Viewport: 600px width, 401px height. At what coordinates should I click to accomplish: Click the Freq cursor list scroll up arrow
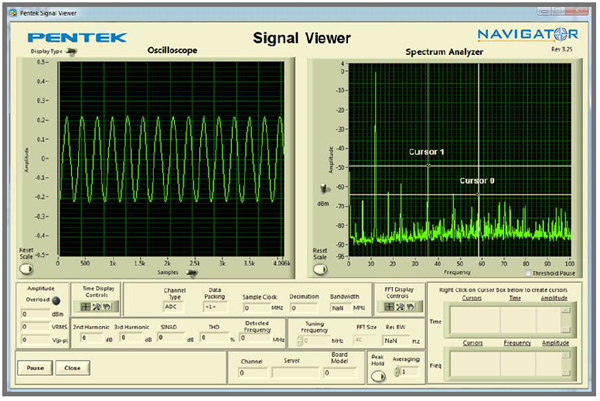click(566, 355)
